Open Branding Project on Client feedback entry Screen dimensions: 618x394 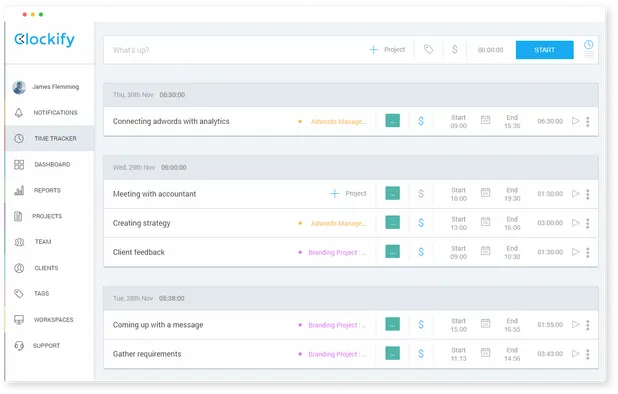(x=332, y=253)
